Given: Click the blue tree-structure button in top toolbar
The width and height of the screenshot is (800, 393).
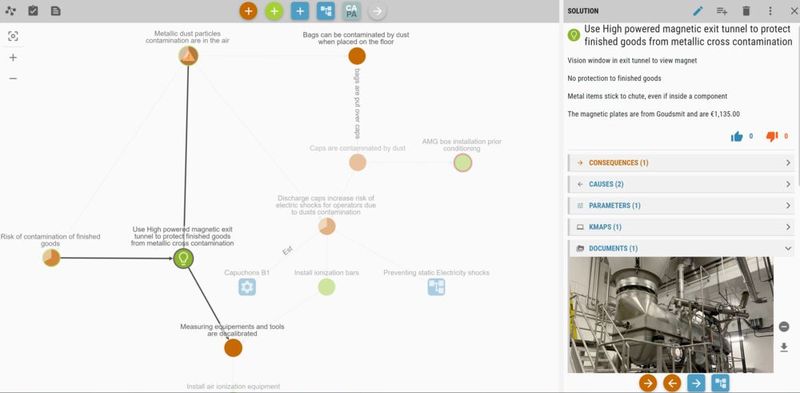Looking at the screenshot, I should (x=326, y=11).
